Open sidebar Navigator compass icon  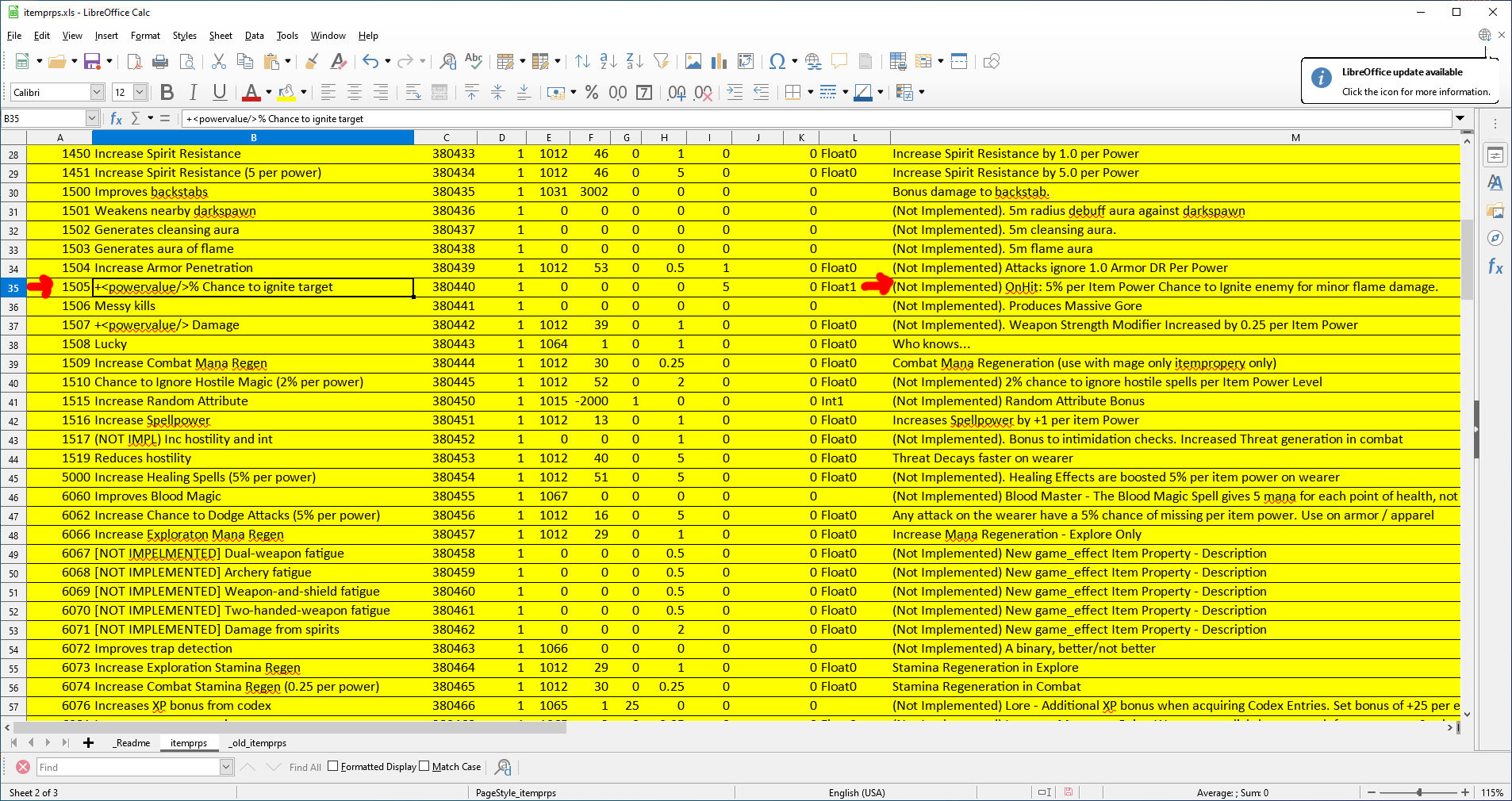point(1495,238)
